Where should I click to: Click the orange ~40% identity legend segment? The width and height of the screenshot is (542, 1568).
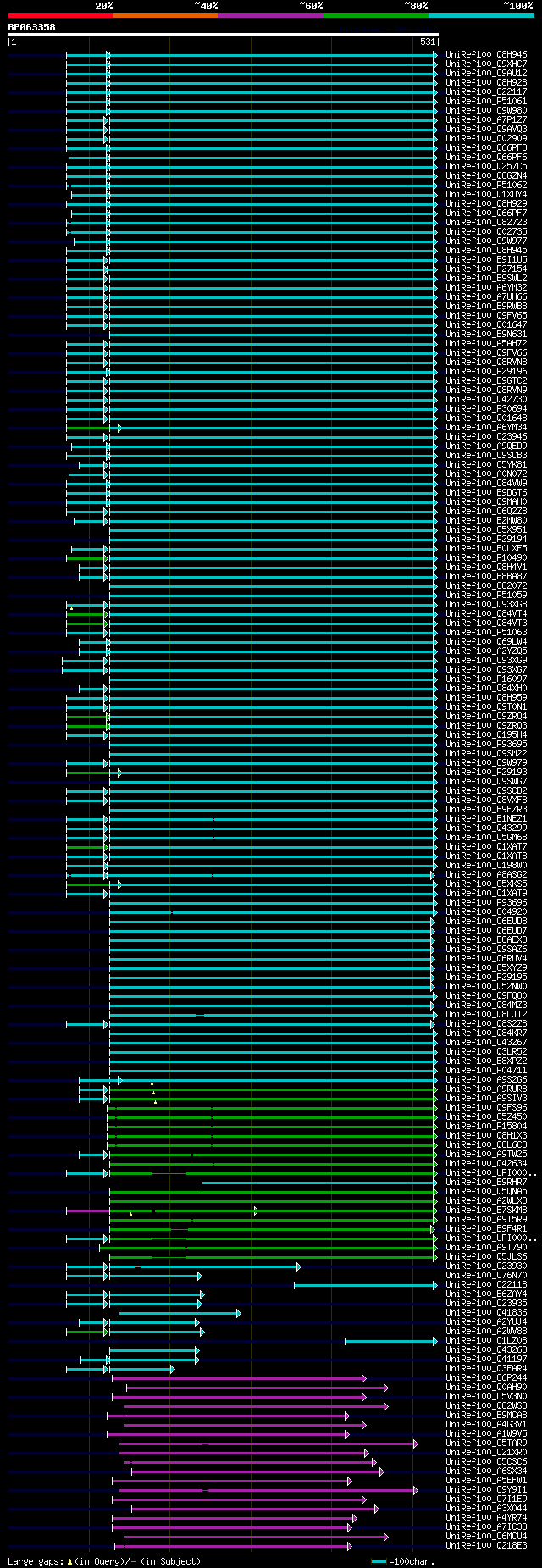point(166,15)
